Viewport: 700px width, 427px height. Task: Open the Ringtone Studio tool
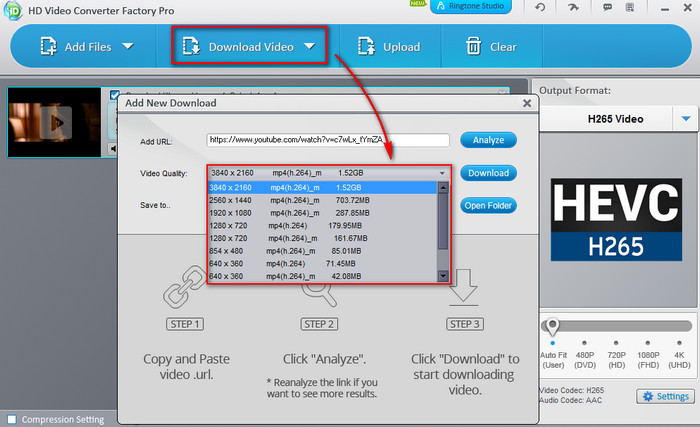[x=471, y=6]
